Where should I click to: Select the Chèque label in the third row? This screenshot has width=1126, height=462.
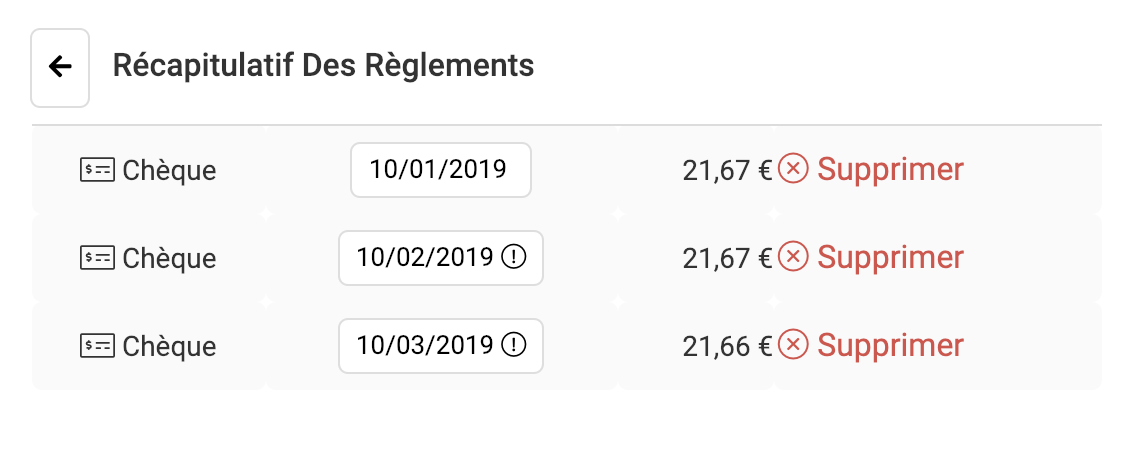coord(169,346)
